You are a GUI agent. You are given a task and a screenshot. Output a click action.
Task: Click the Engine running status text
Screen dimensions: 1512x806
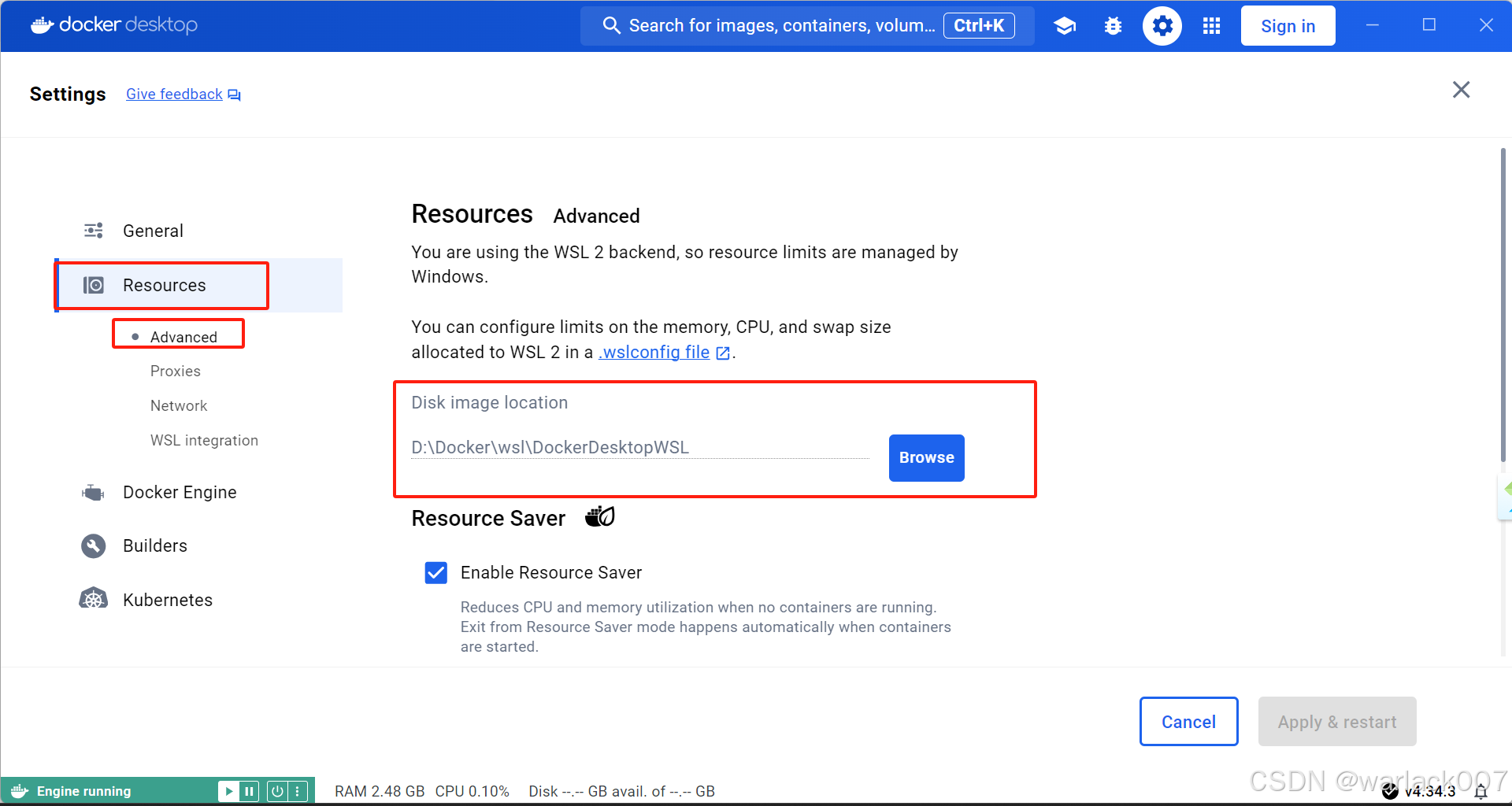coord(84,791)
